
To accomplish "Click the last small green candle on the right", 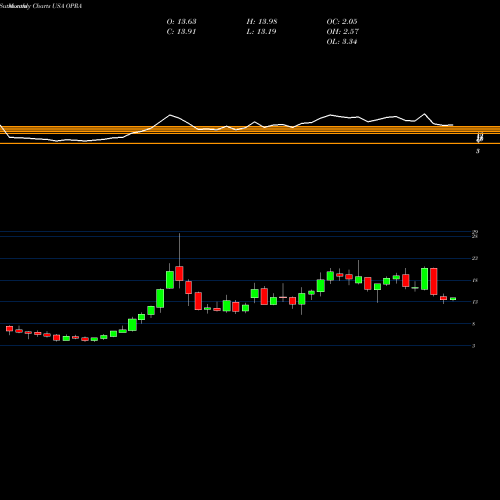I will [x=453, y=299].
